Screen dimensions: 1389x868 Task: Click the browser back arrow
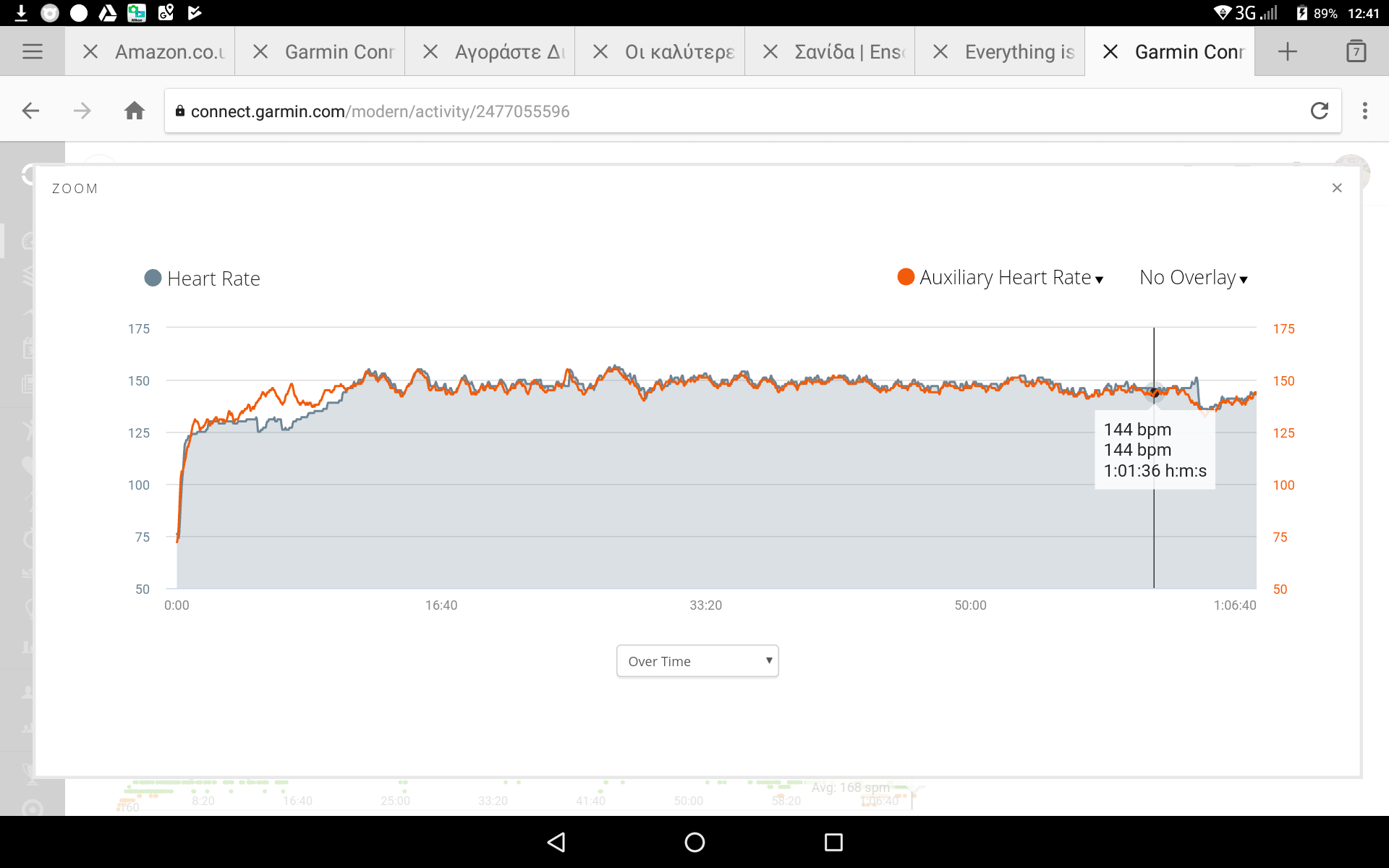coord(30,111)
